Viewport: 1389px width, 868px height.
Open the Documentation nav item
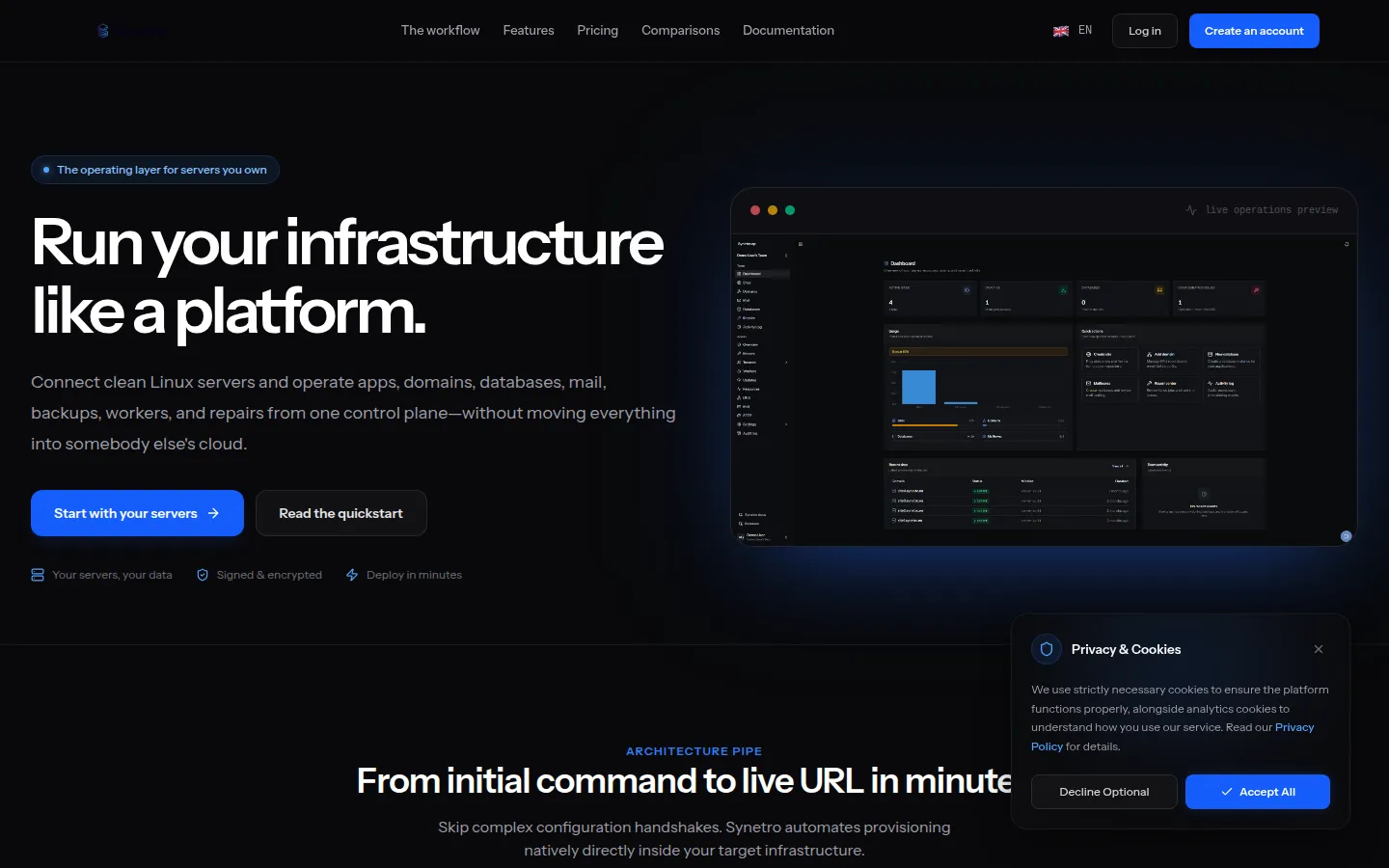pyautogui.click(x=789, y=31)
